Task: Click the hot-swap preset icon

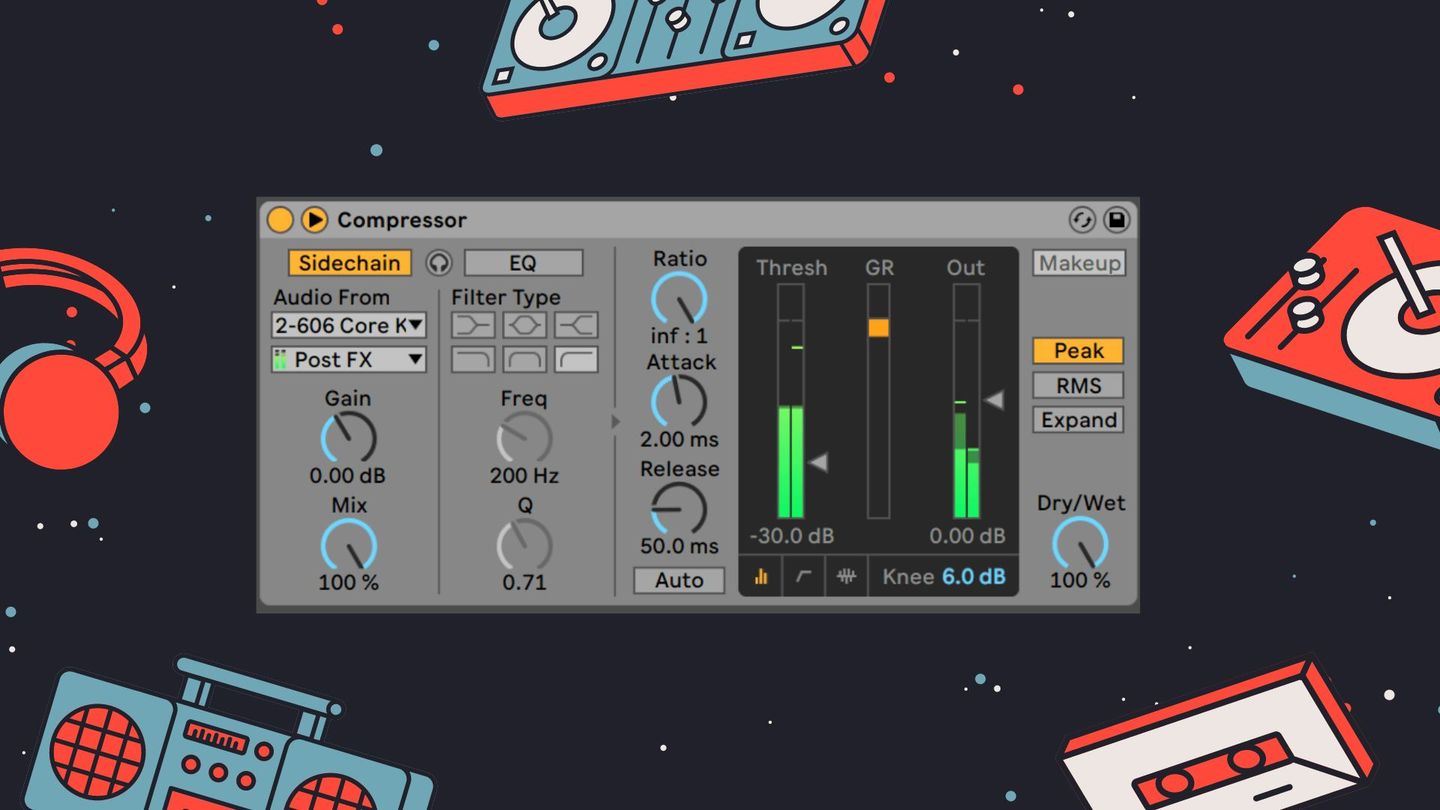Action: (x=1081, y=220)
